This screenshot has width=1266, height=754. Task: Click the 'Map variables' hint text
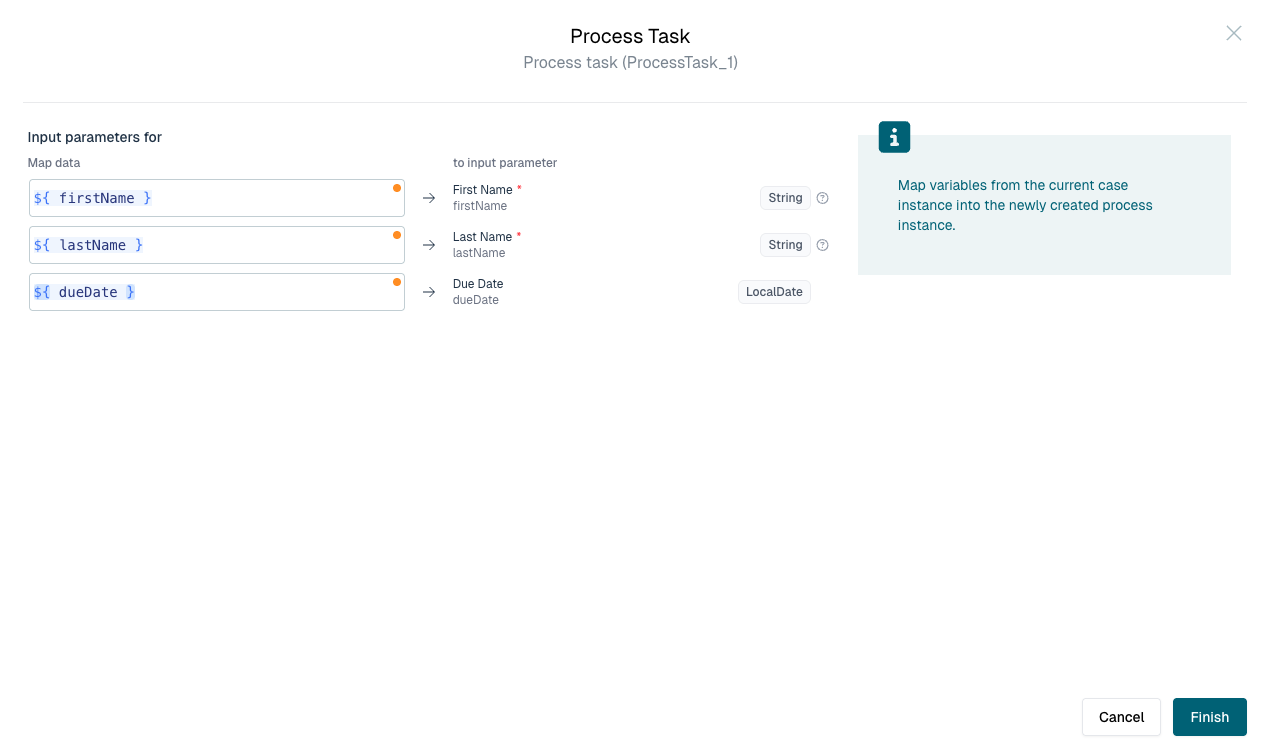1025,205
